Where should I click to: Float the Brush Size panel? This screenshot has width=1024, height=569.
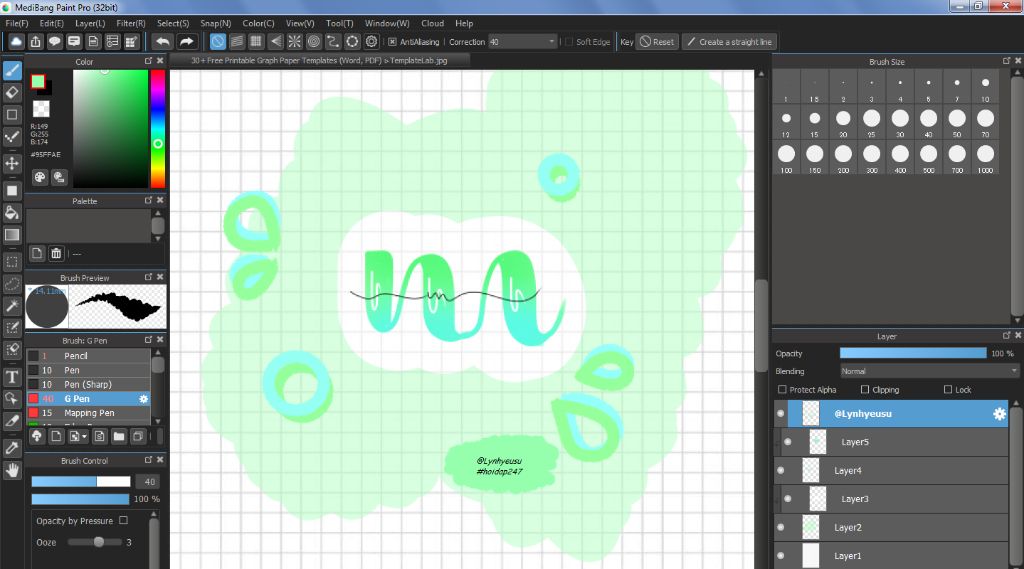[1006, 61]
